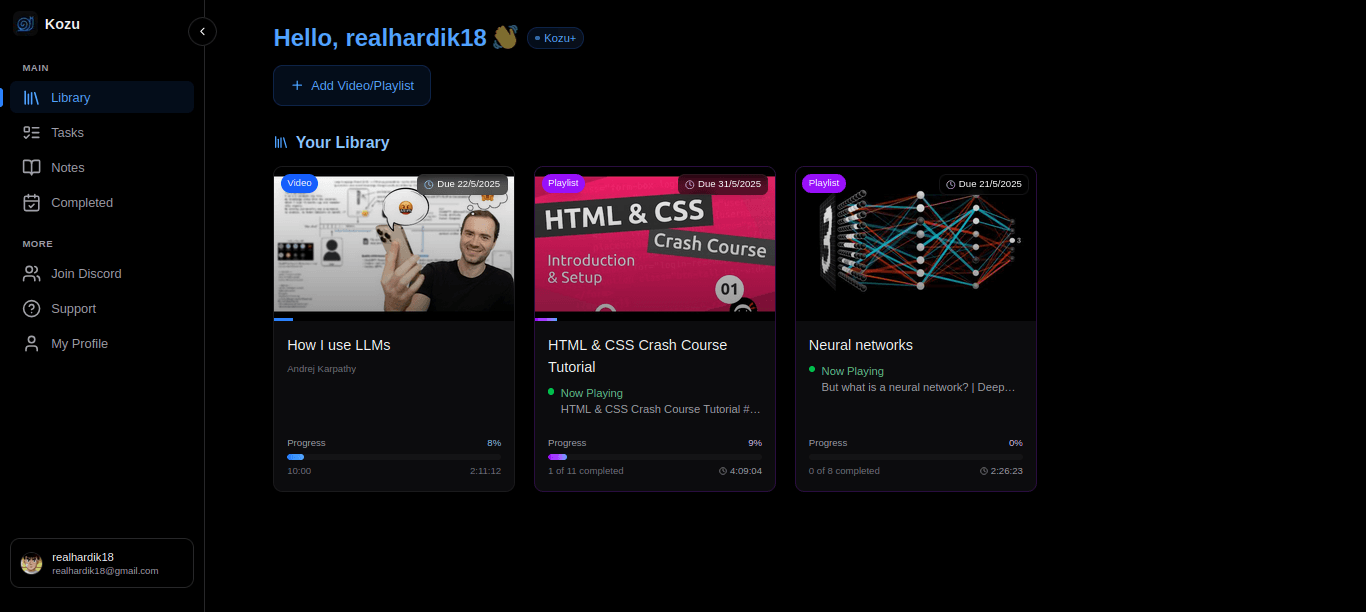Open the Now Playing video on HTML & CSS card

660,408
